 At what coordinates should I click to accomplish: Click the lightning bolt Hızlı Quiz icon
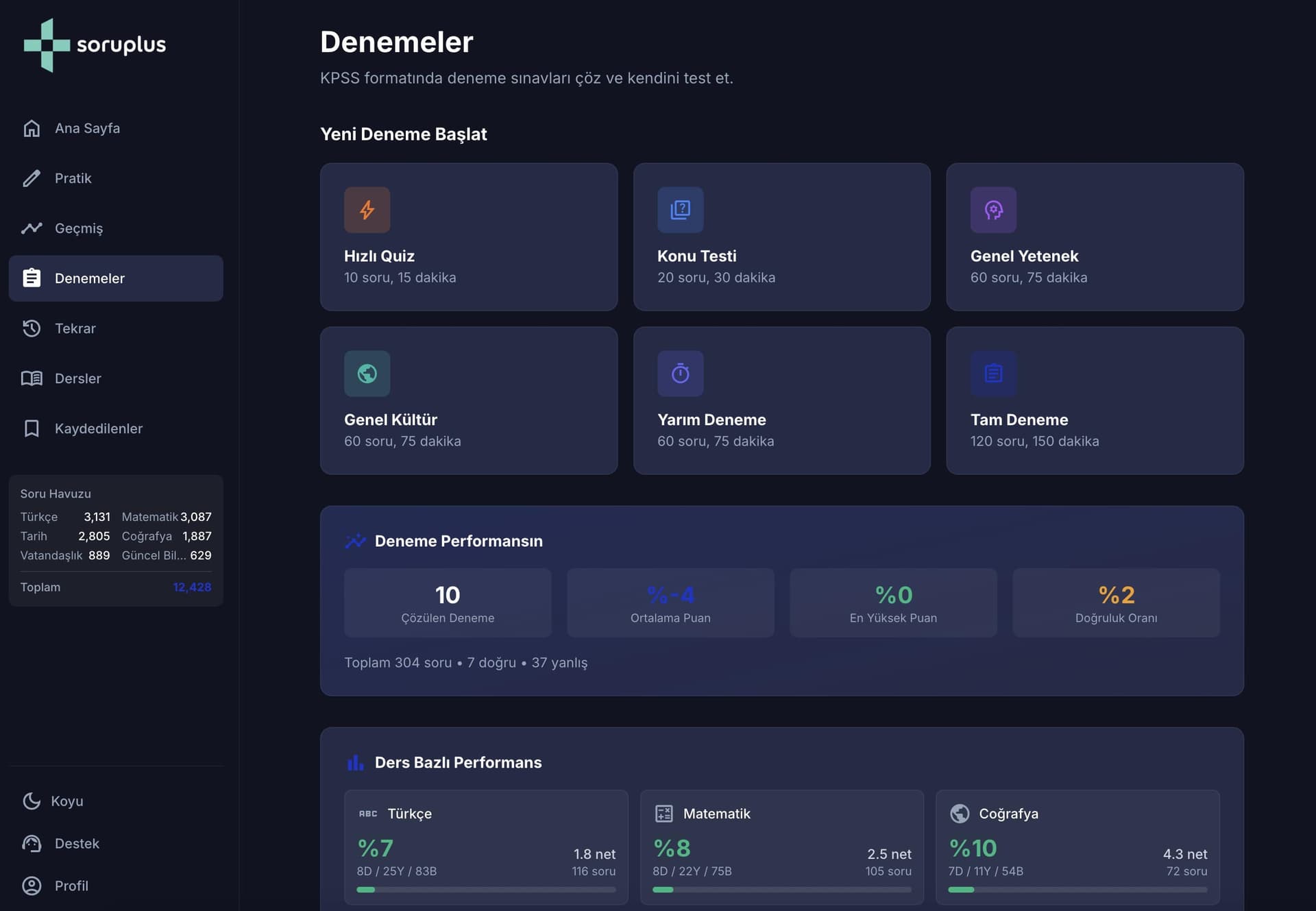click(367, 210)
